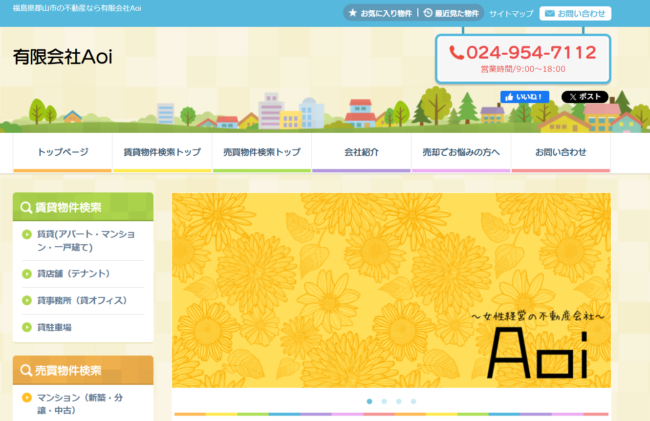Select the first slideshow dot
Screen dimensions: 650x421
pyautogui.click(x=369, y=401)
